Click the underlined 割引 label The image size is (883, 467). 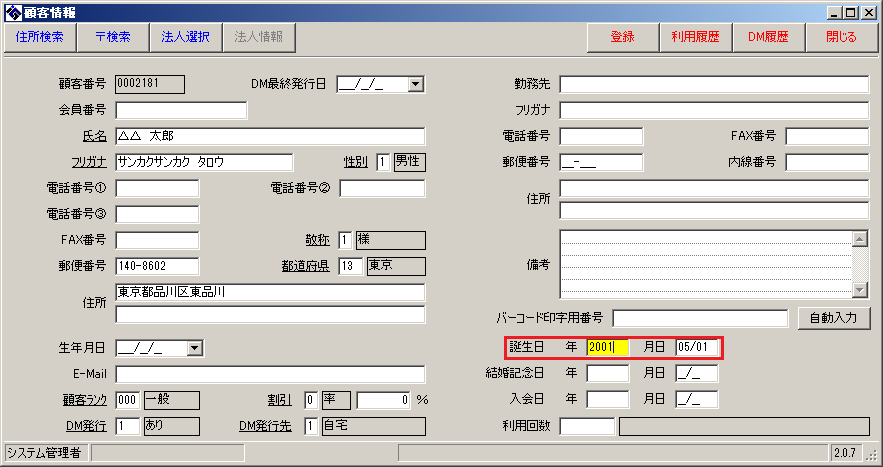279,400
